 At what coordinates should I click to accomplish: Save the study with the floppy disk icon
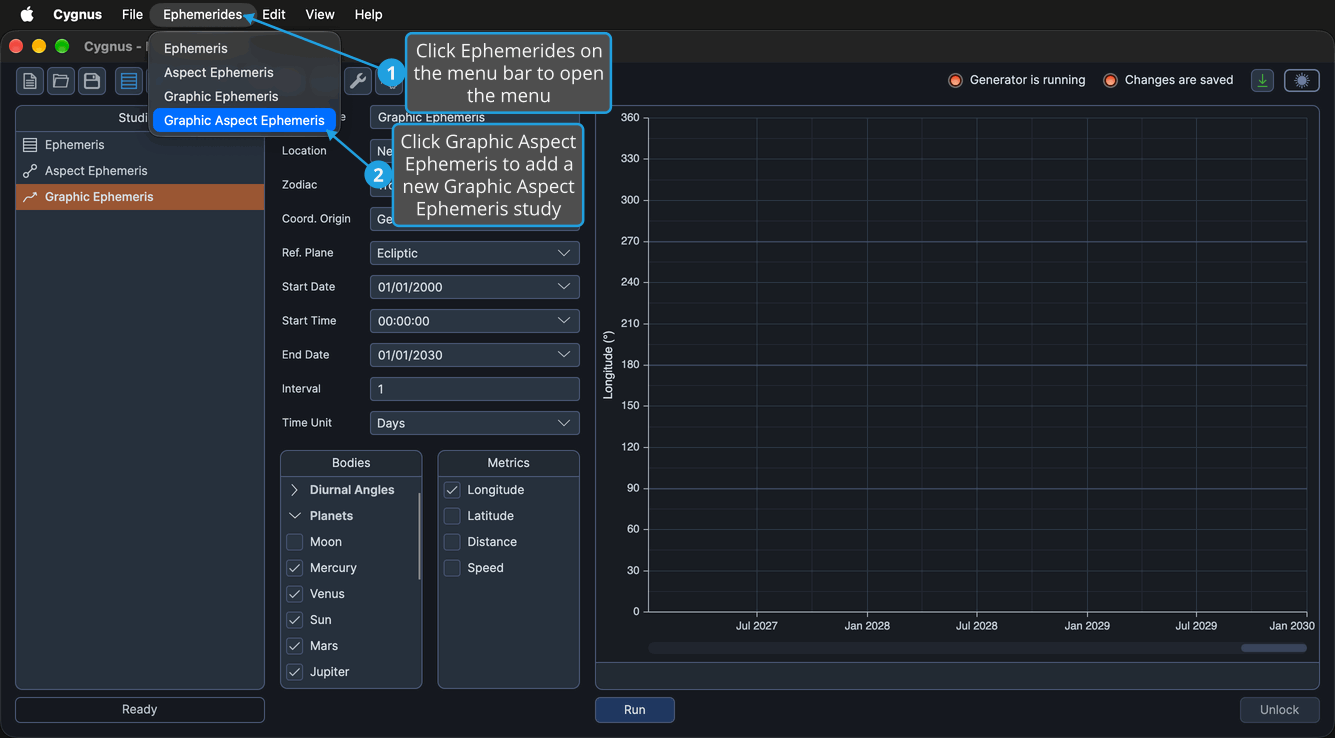(92, 81)
